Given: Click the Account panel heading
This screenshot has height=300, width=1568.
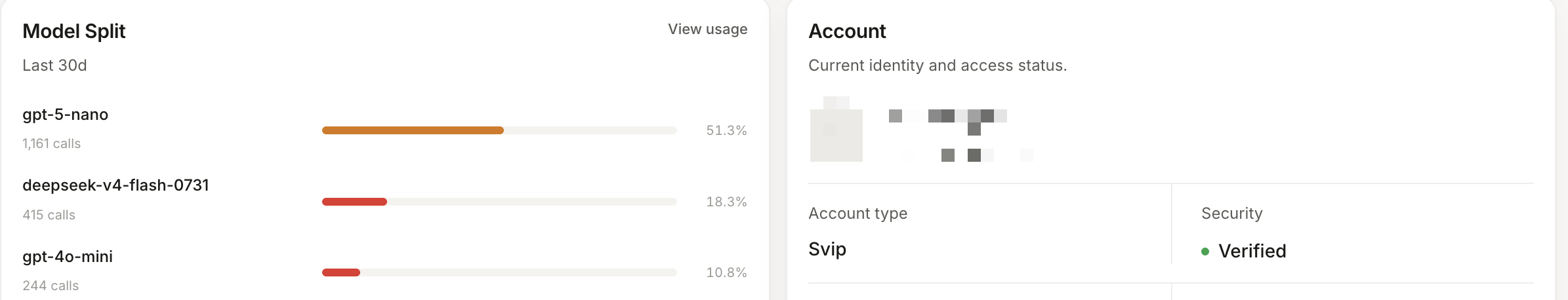Looking at the screenshot, I should 847,31.
